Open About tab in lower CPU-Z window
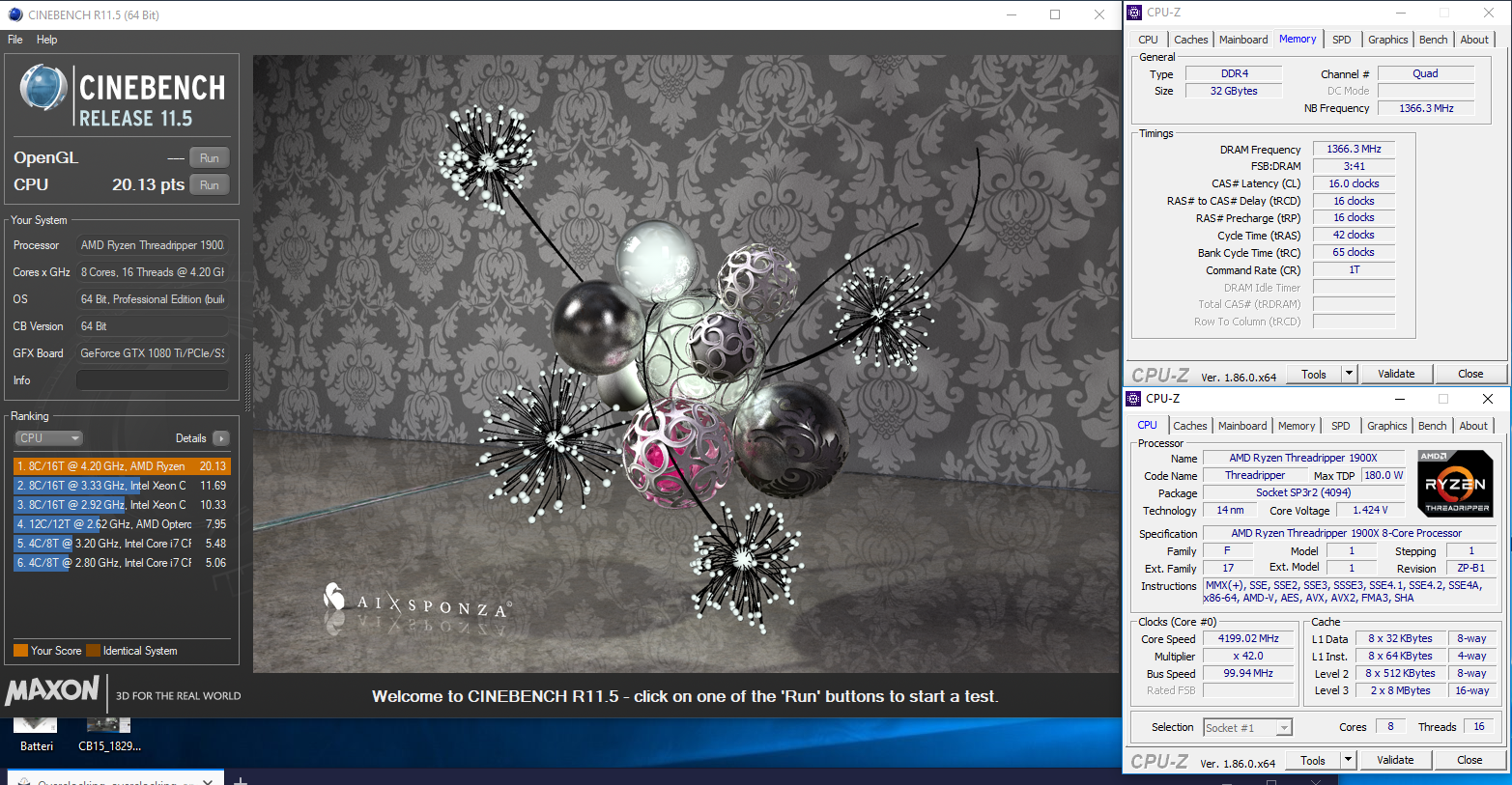Viewport: 1512px width, 785px height. pos(1473,426)
